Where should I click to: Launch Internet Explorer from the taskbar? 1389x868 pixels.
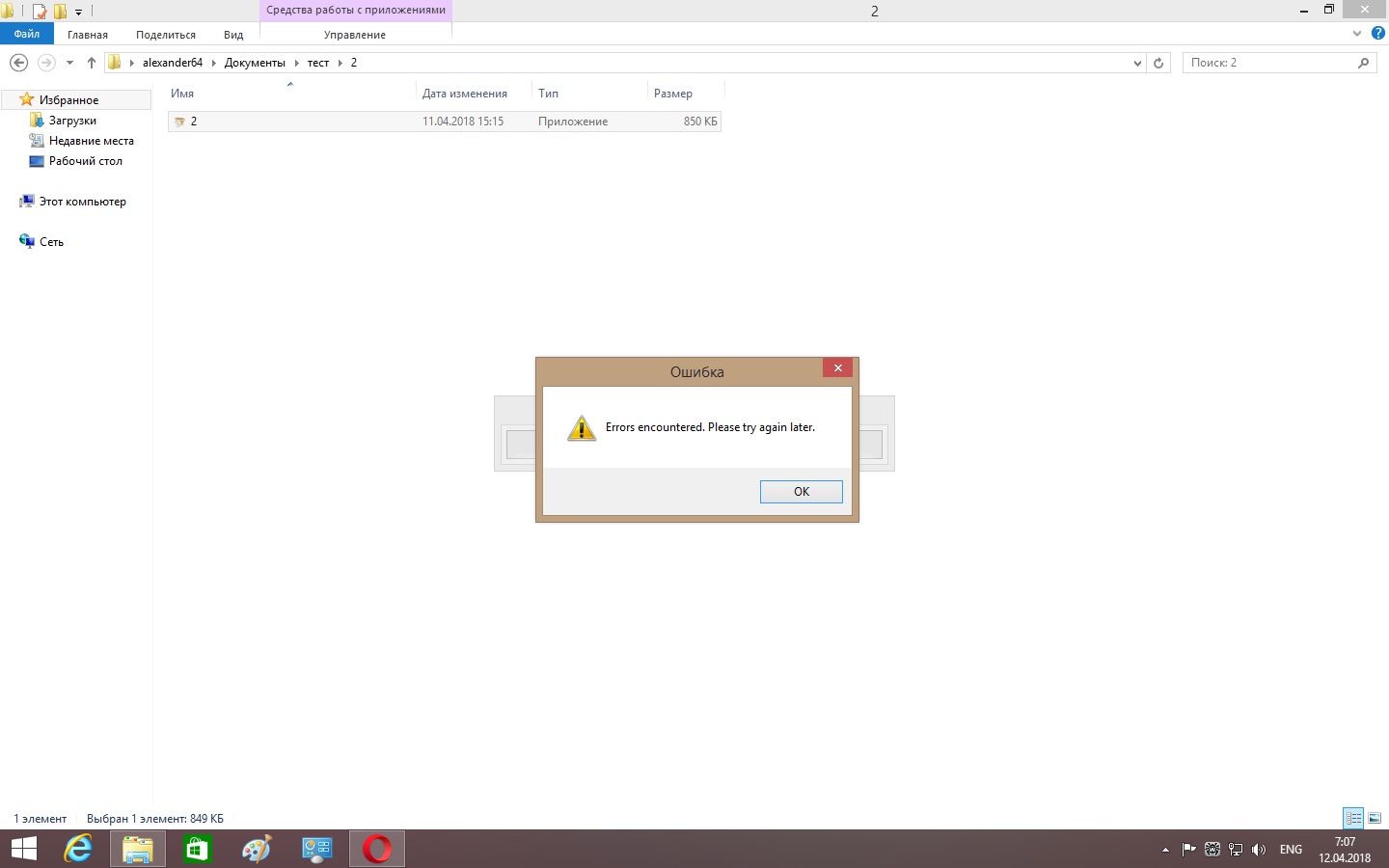tap(78, 849)
